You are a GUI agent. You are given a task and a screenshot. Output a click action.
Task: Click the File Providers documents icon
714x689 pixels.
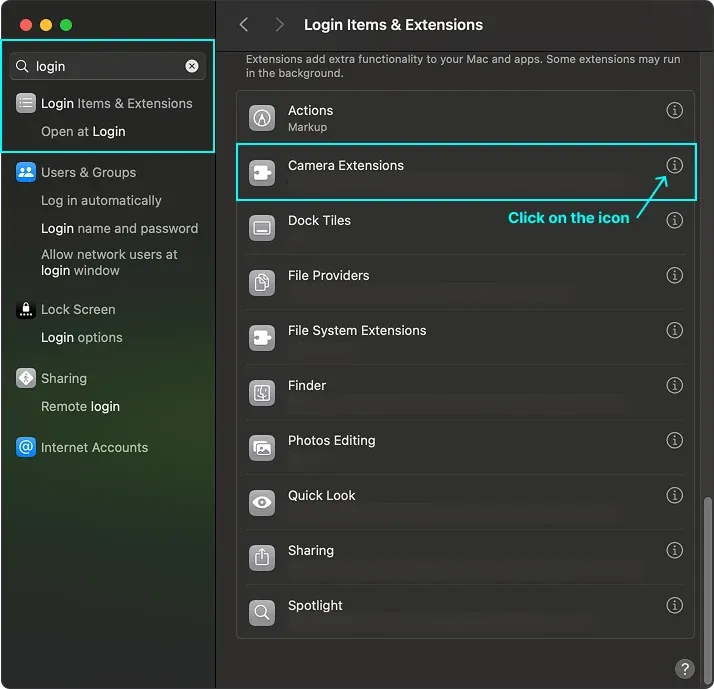(x=262, y=283)
